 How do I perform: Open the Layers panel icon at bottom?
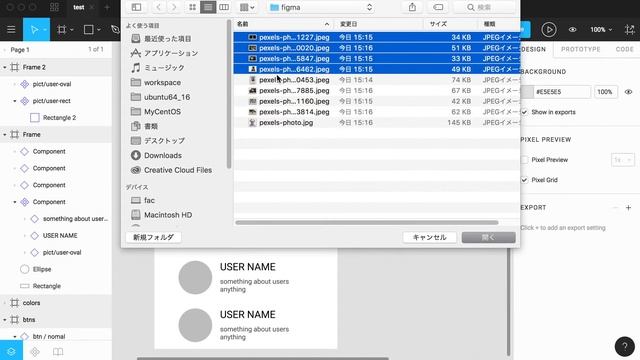(11, 351)
